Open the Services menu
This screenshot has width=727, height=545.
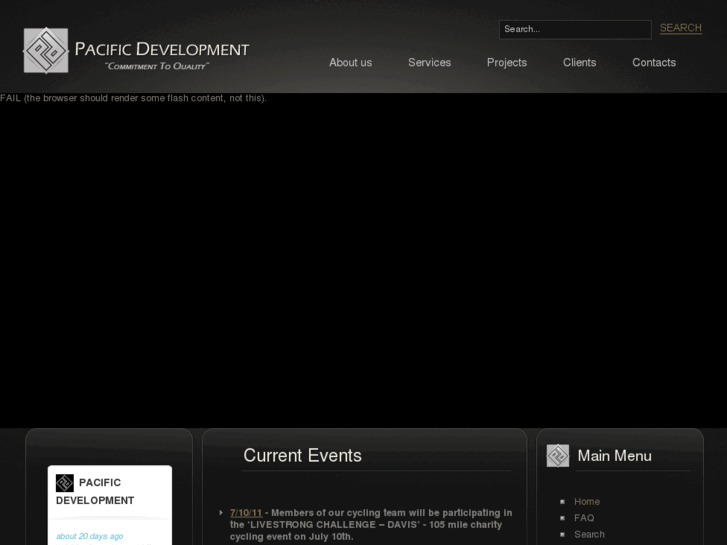point(429,62)
